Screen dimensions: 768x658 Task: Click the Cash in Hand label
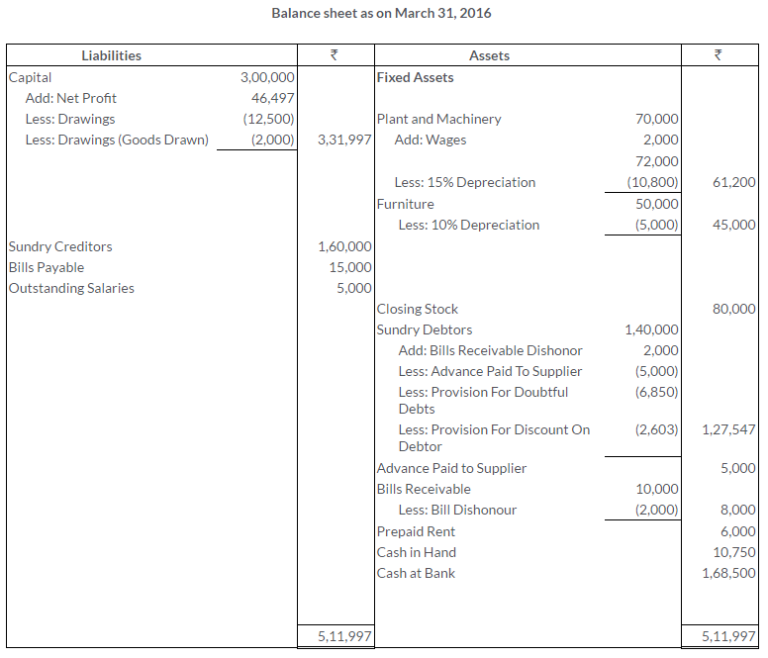(416, 553)
